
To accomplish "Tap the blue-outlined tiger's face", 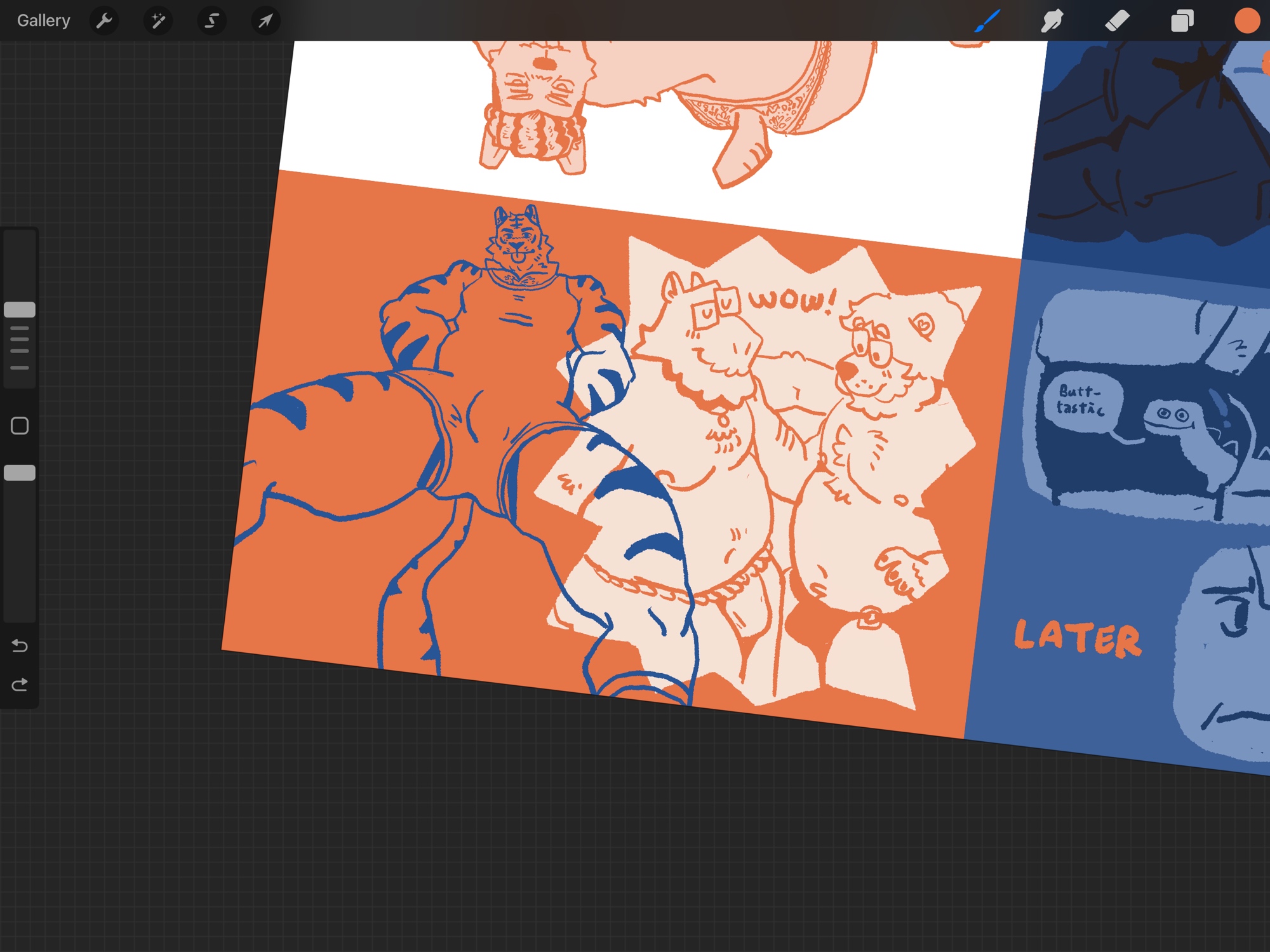I will pyautogui.click(x=518, y=240).
